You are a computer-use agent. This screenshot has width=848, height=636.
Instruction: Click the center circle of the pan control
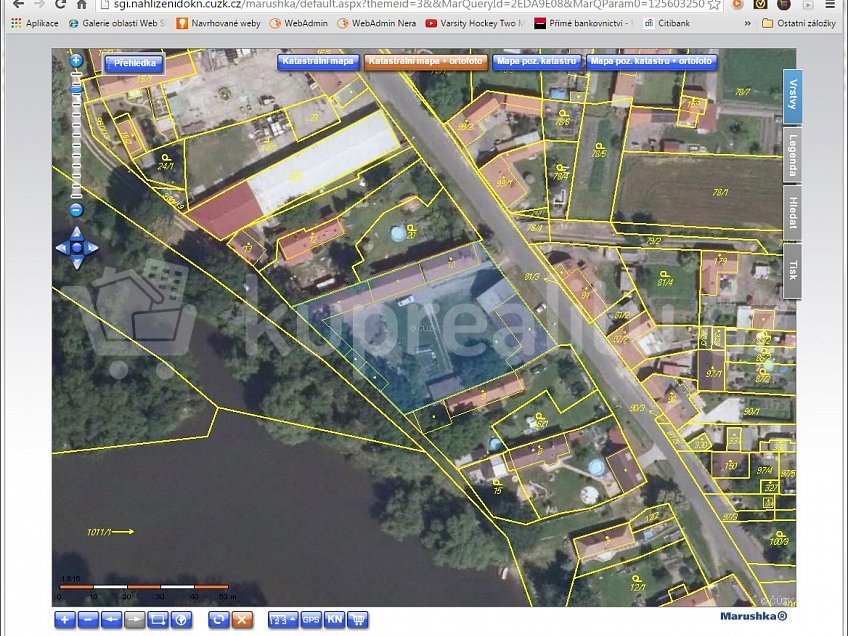point(77,248)
